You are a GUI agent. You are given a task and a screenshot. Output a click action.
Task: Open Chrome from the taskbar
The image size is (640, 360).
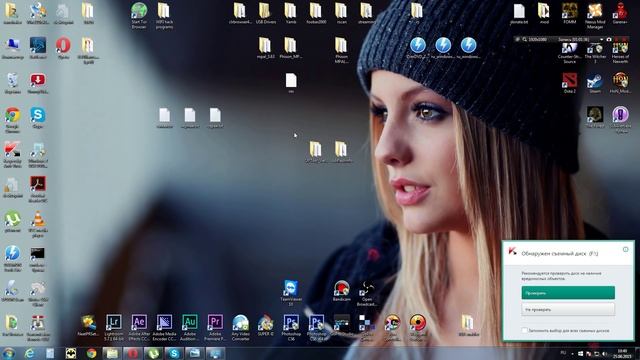click(91, 353)
